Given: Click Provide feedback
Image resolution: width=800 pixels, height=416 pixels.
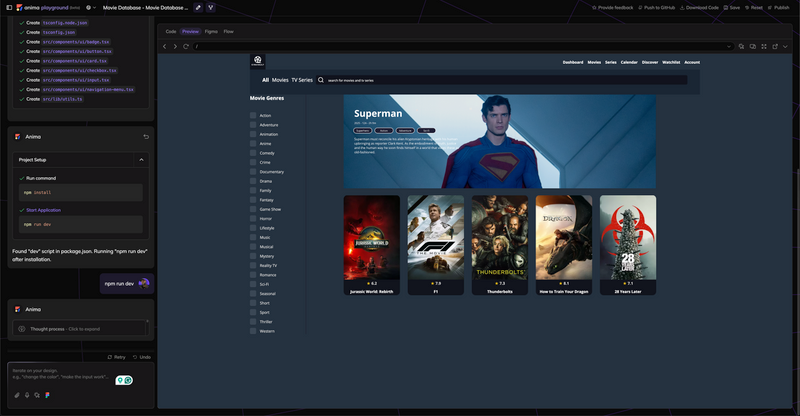Looking at the screenshot, I should point(612,8).
